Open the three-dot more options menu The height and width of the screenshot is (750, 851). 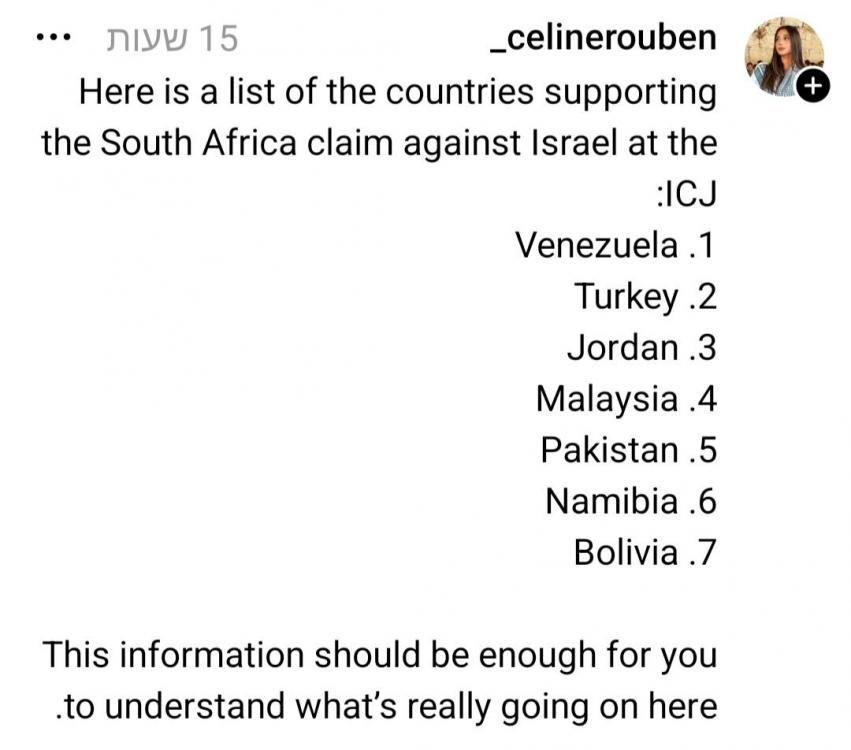click(x=53, y=39)
